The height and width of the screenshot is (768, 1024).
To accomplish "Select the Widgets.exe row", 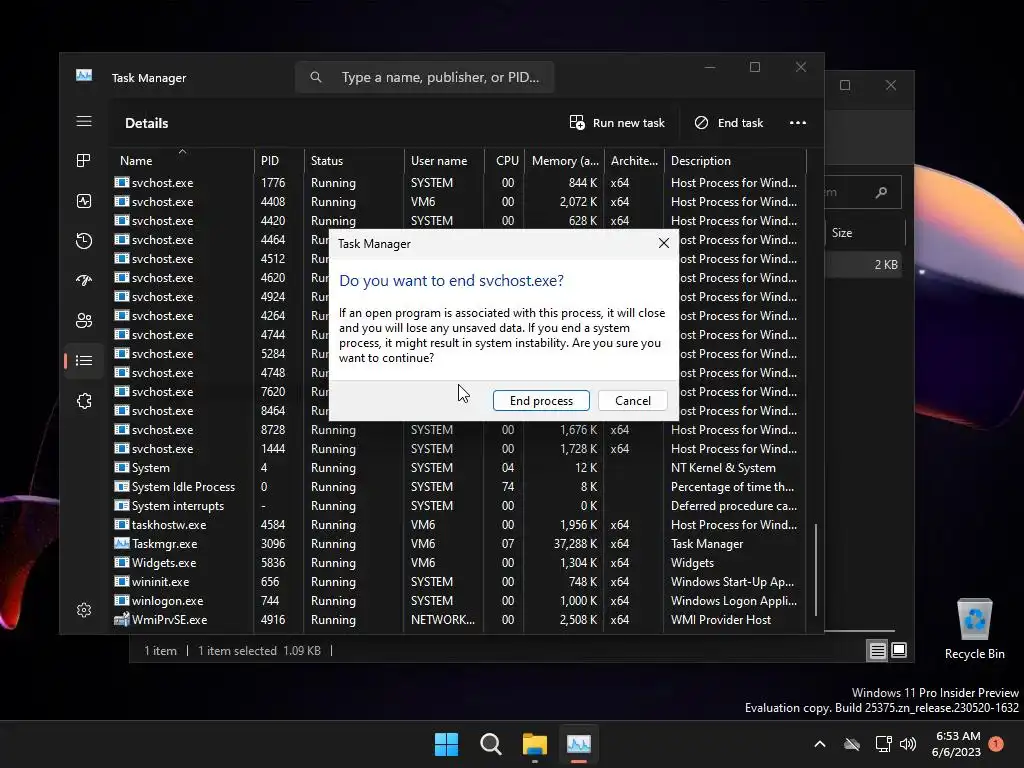I will tap(459, 562).
